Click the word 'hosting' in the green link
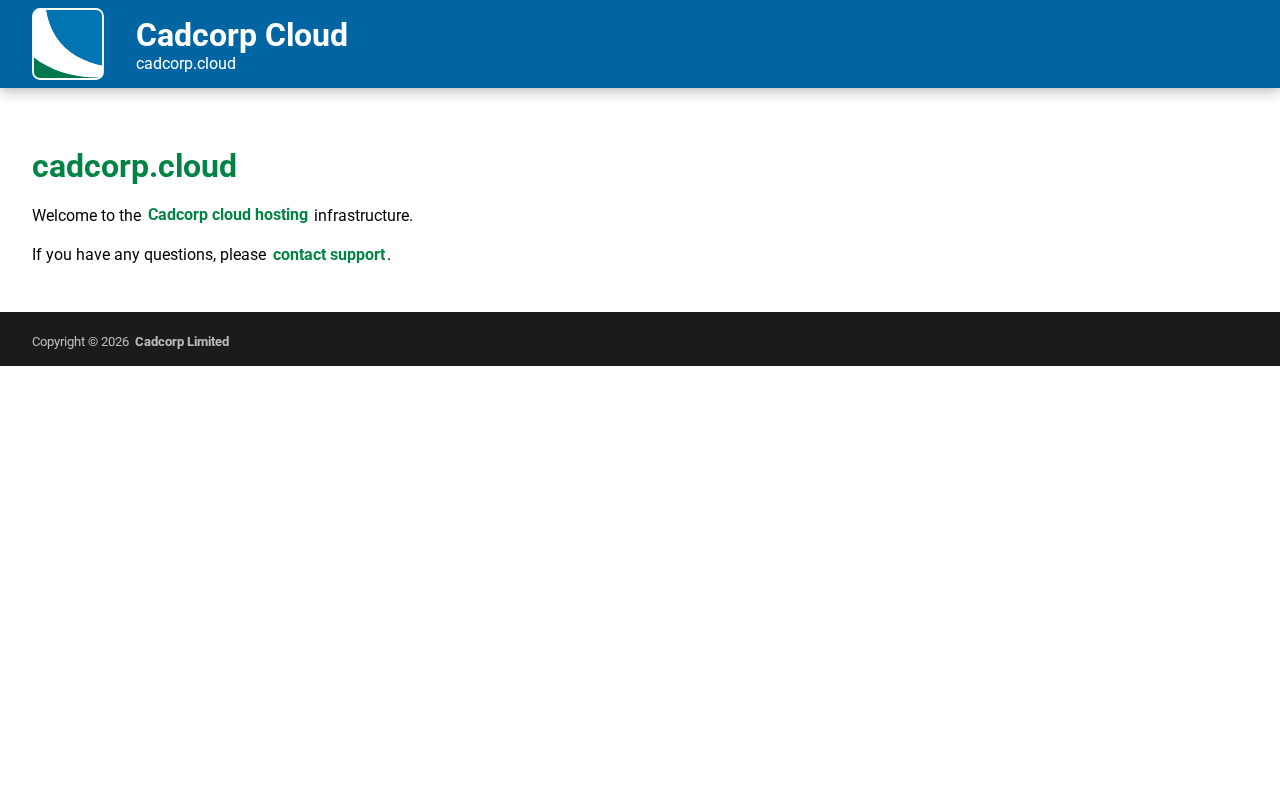 point(280,215)
